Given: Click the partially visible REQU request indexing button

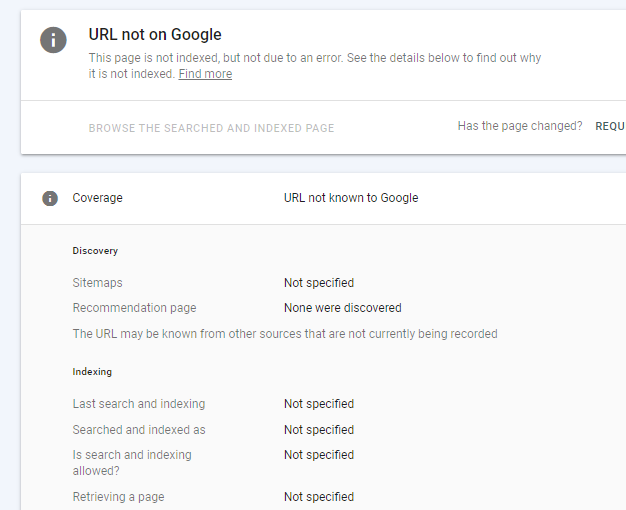Looking at the screenshot, I should pos(610,126).
